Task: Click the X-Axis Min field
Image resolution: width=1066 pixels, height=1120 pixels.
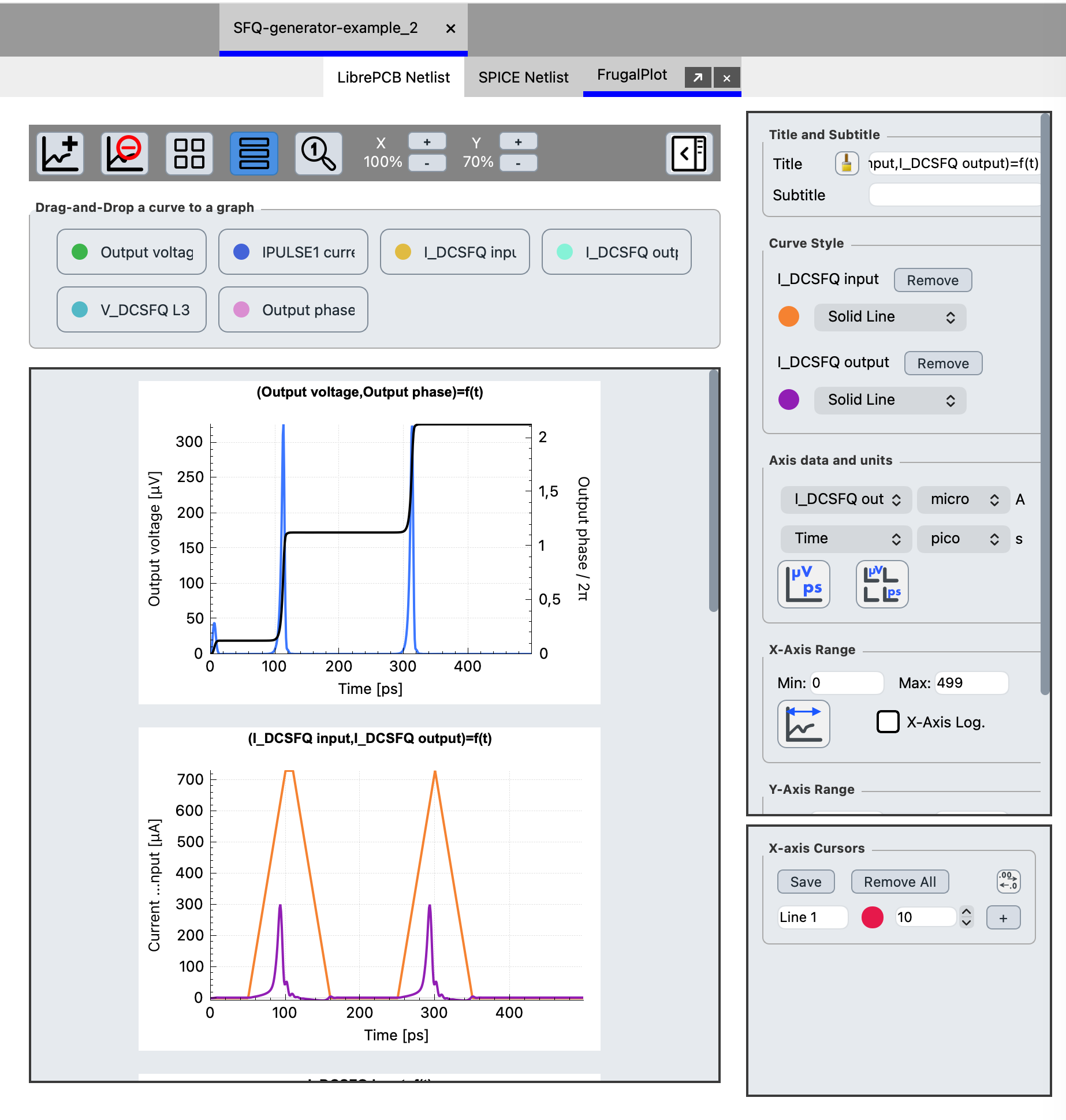Action: point(847,683)
